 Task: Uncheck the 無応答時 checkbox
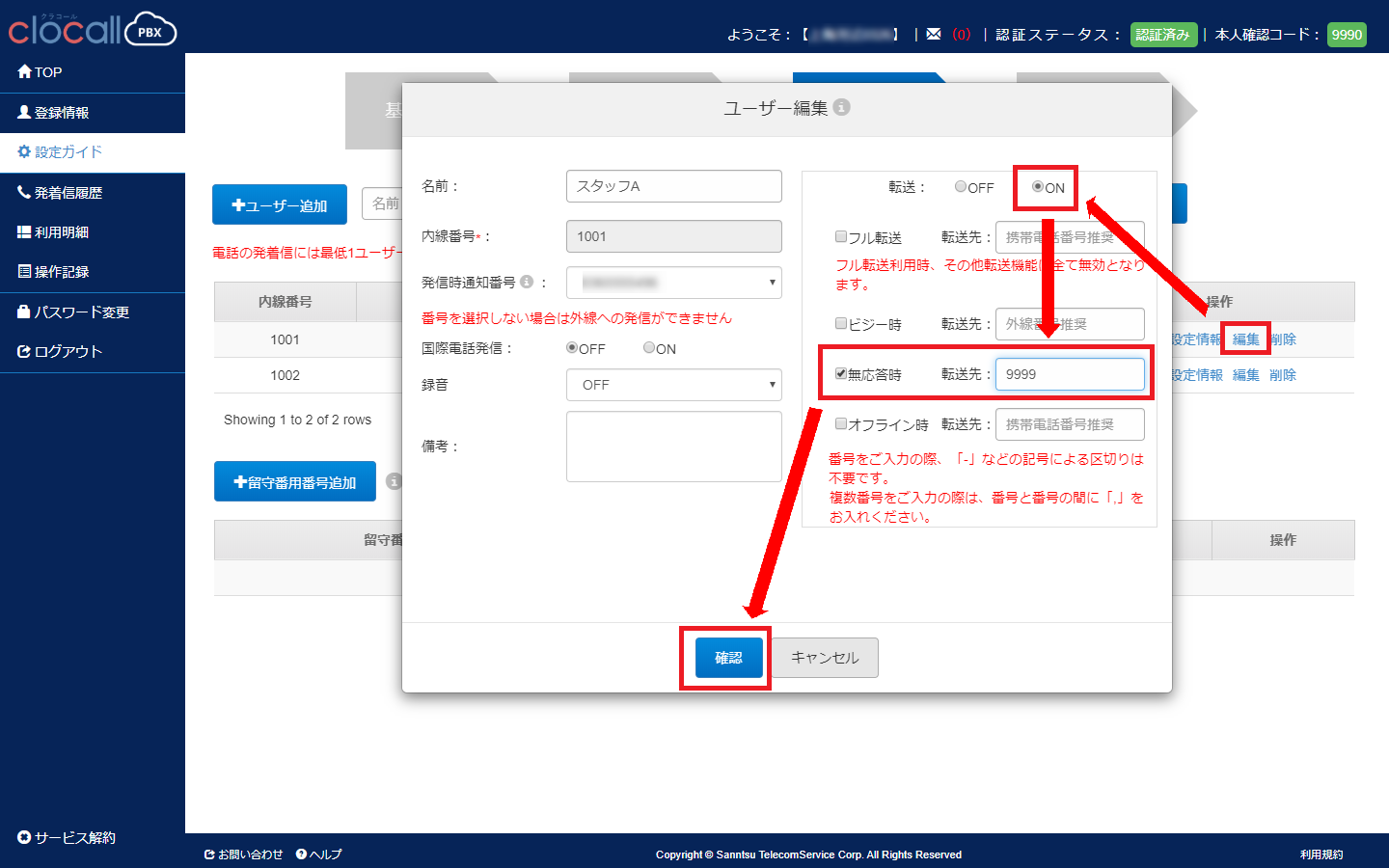(x=841, y=373)
